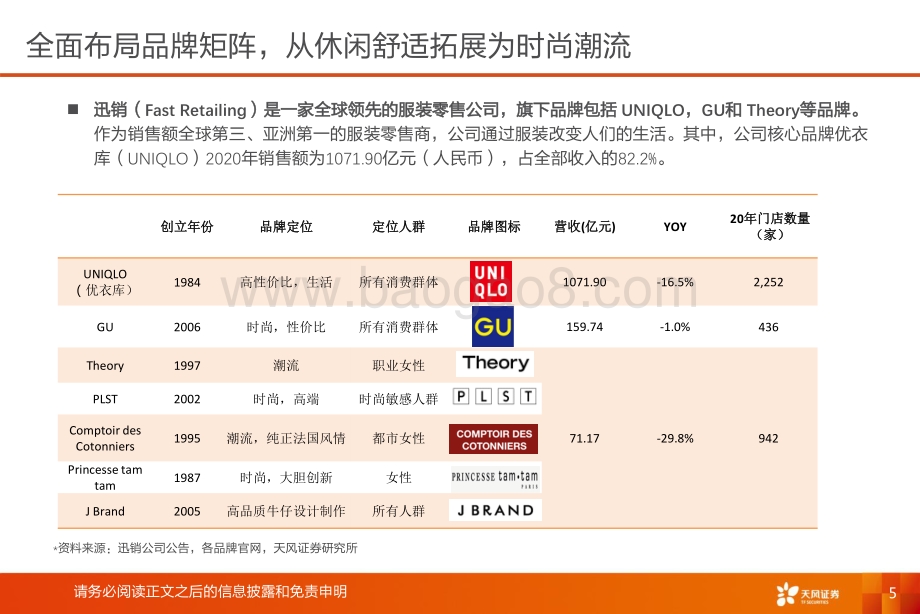Click the 时尚，大胆创新 cell
This screenshot has height=614, width=920.
pos(286,478)
